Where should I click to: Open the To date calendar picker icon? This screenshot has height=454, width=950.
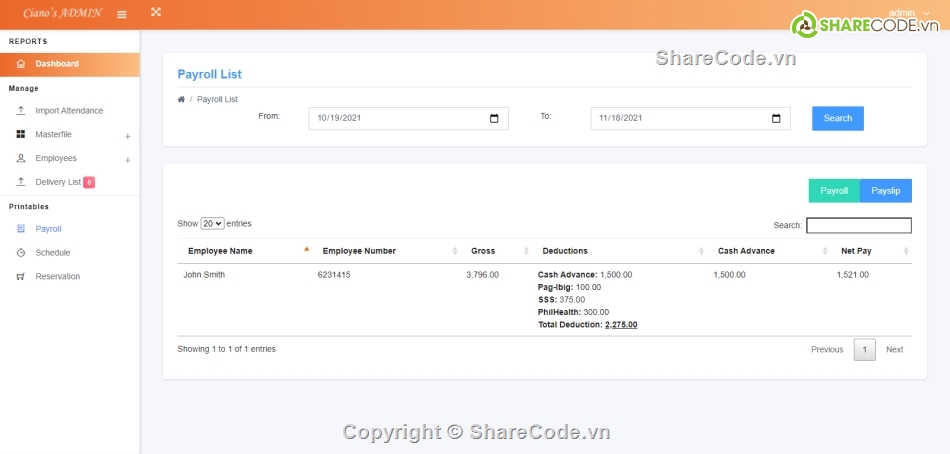[776, 118]
